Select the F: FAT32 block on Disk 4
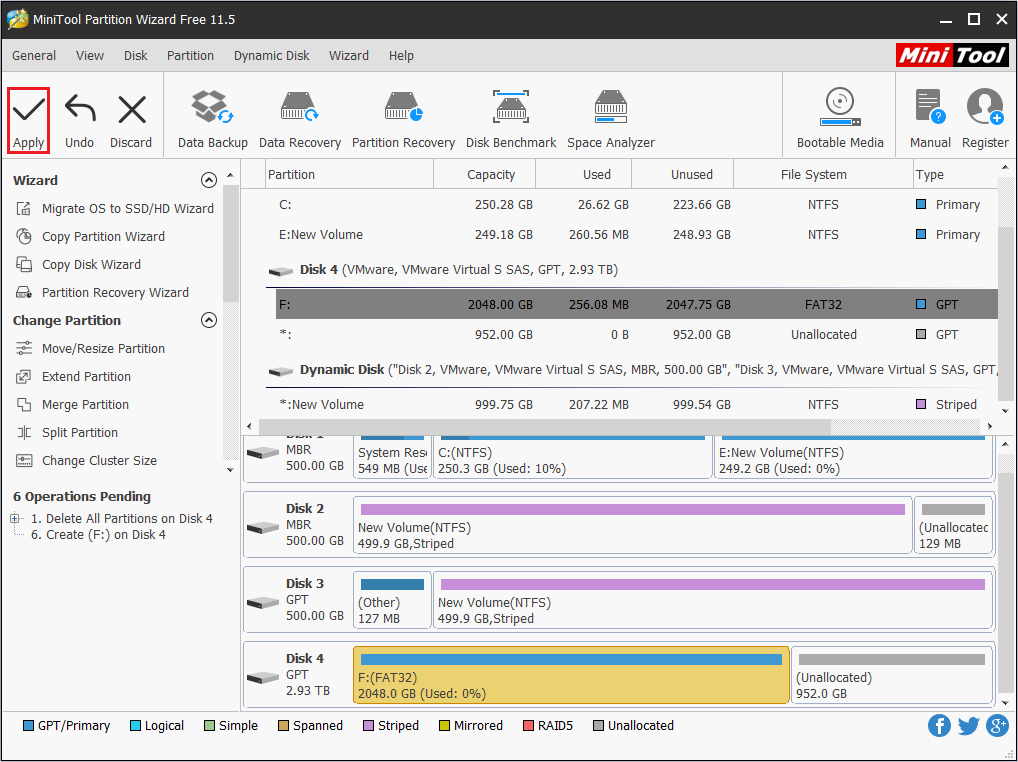Viewport: 1018px width, 762px height. (571, 675)
